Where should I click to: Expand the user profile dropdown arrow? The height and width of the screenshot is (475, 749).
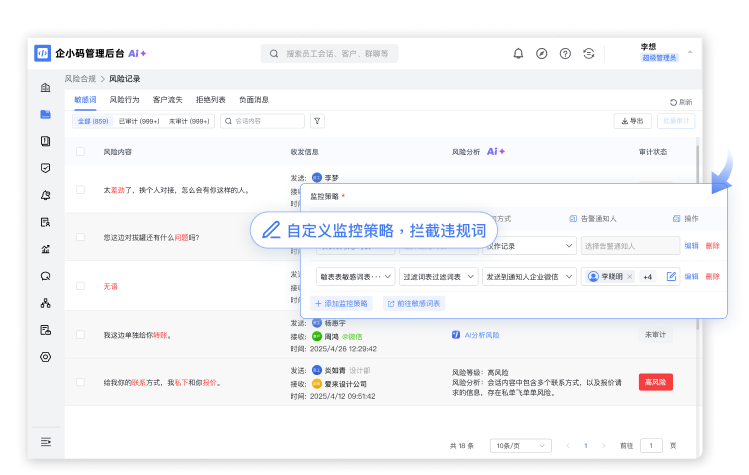pyautogui.click(x=690, y=52)
